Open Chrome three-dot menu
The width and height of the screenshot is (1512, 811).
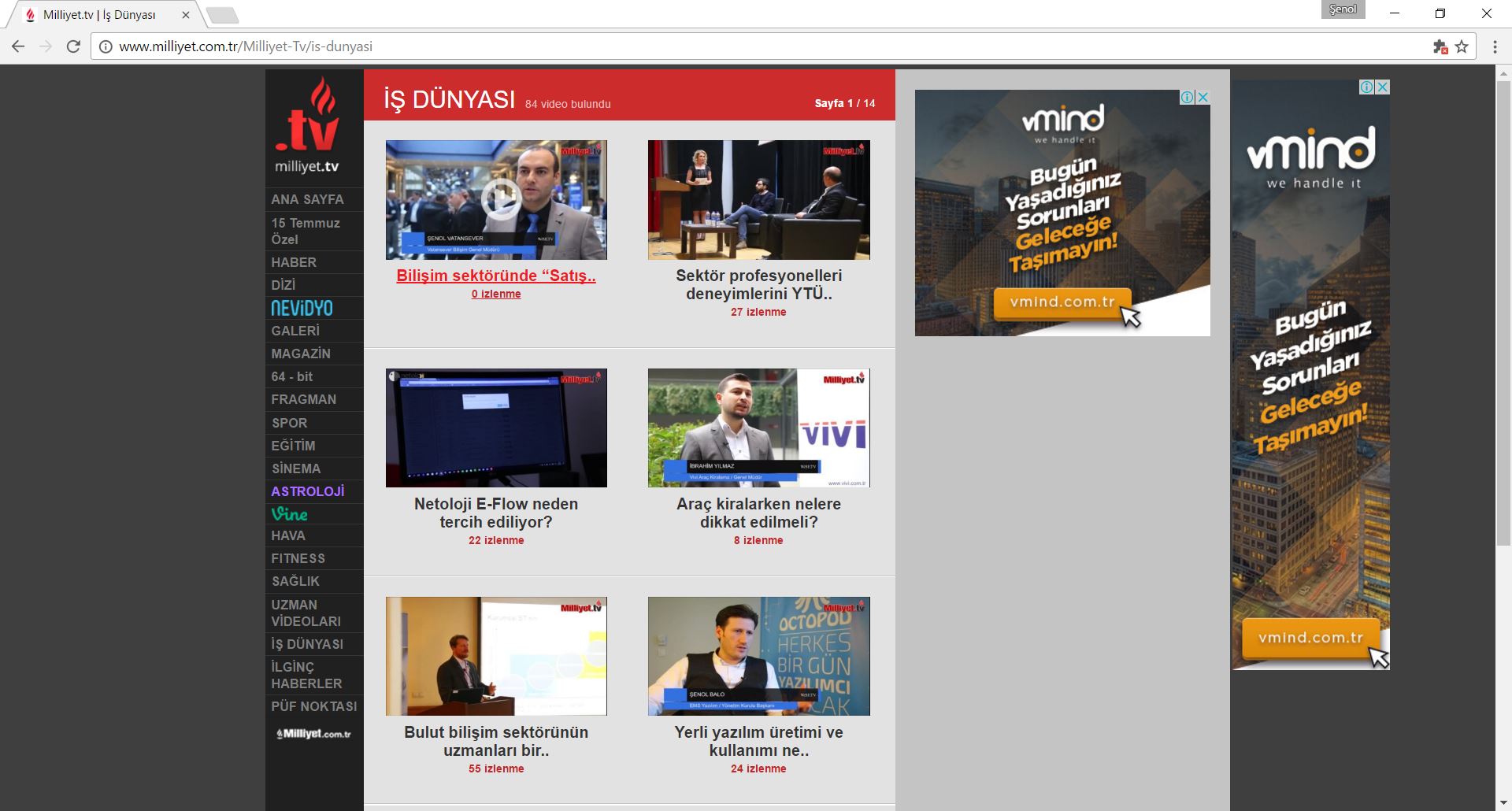click(1495, 46)
